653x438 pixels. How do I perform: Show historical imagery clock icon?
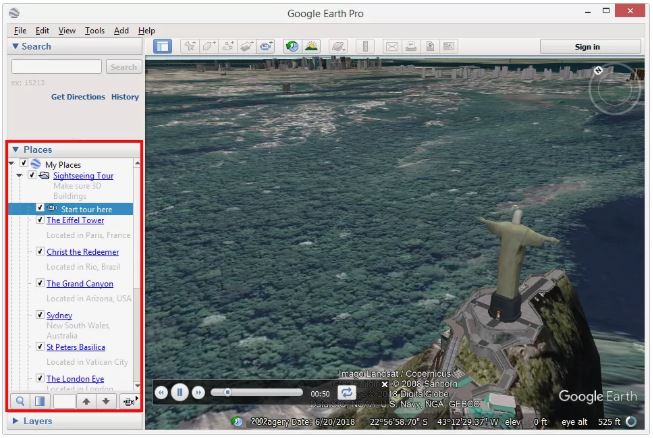click(x=292, y=46)
